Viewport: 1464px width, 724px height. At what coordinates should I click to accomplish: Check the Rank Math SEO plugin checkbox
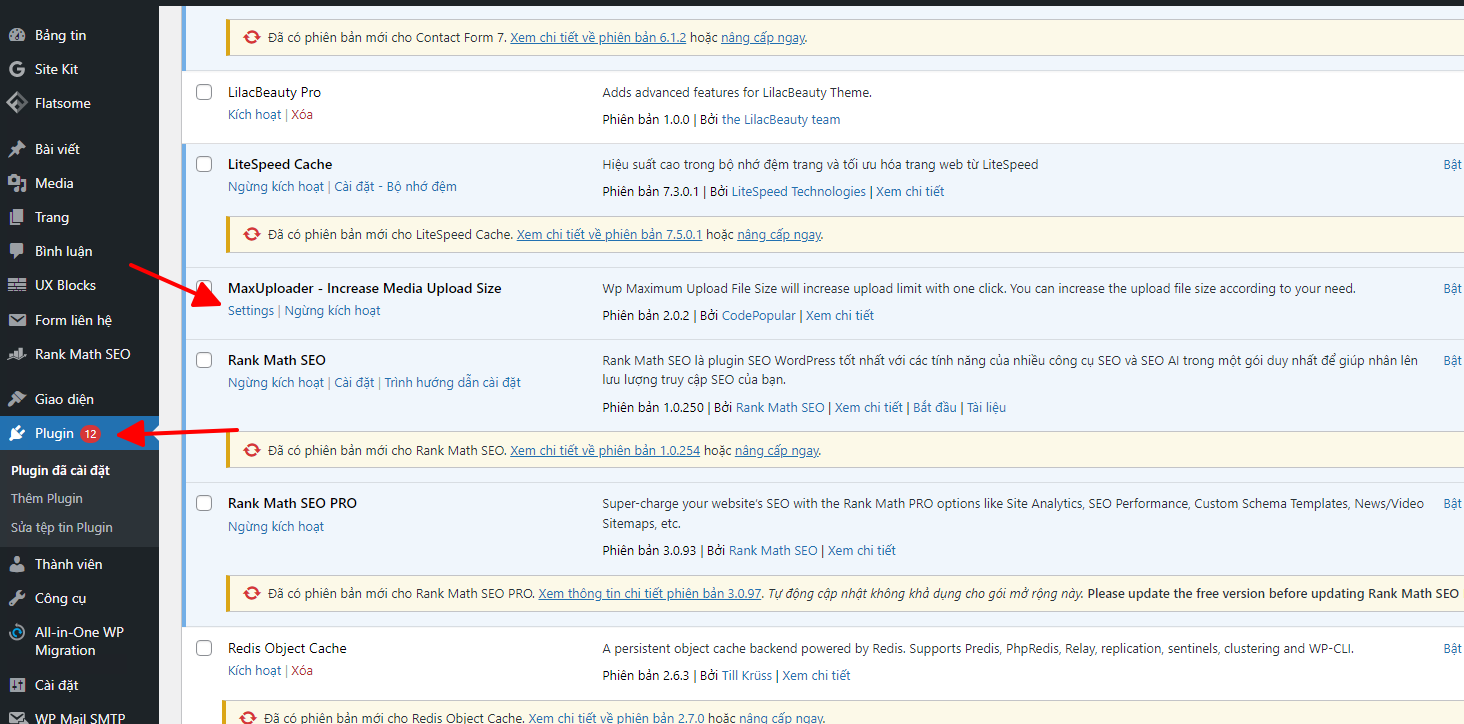click(x=204, y=360)
